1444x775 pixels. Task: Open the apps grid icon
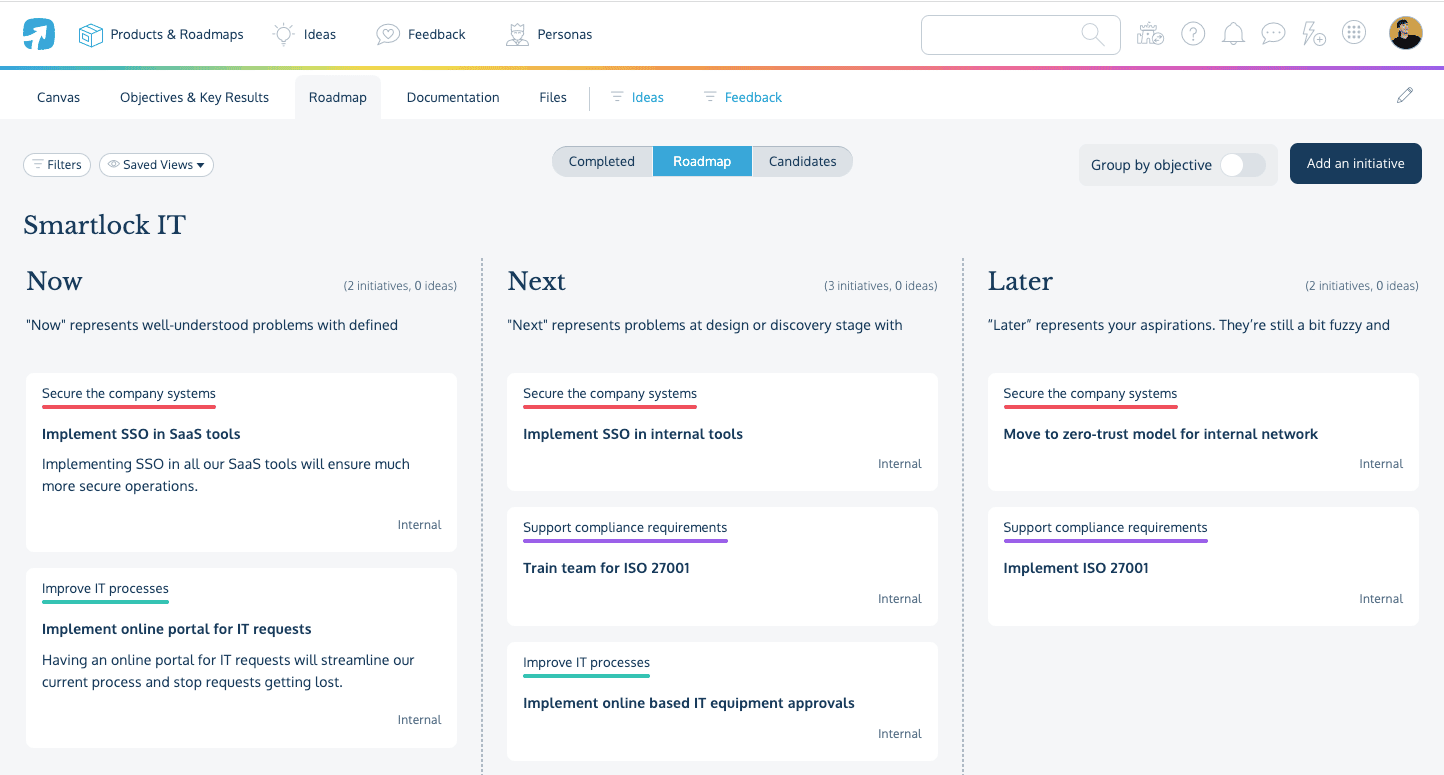(x=1354, y=33)
